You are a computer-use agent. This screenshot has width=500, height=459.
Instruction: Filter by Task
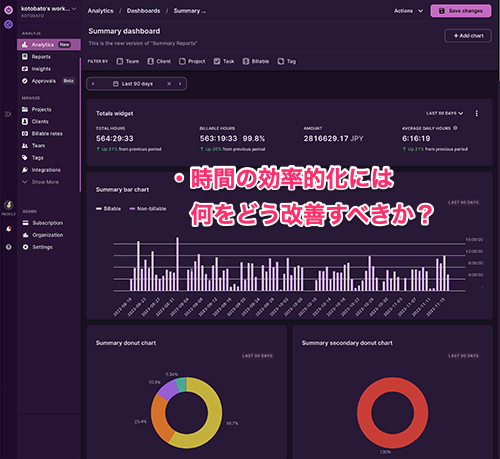[x=224, y=61]
